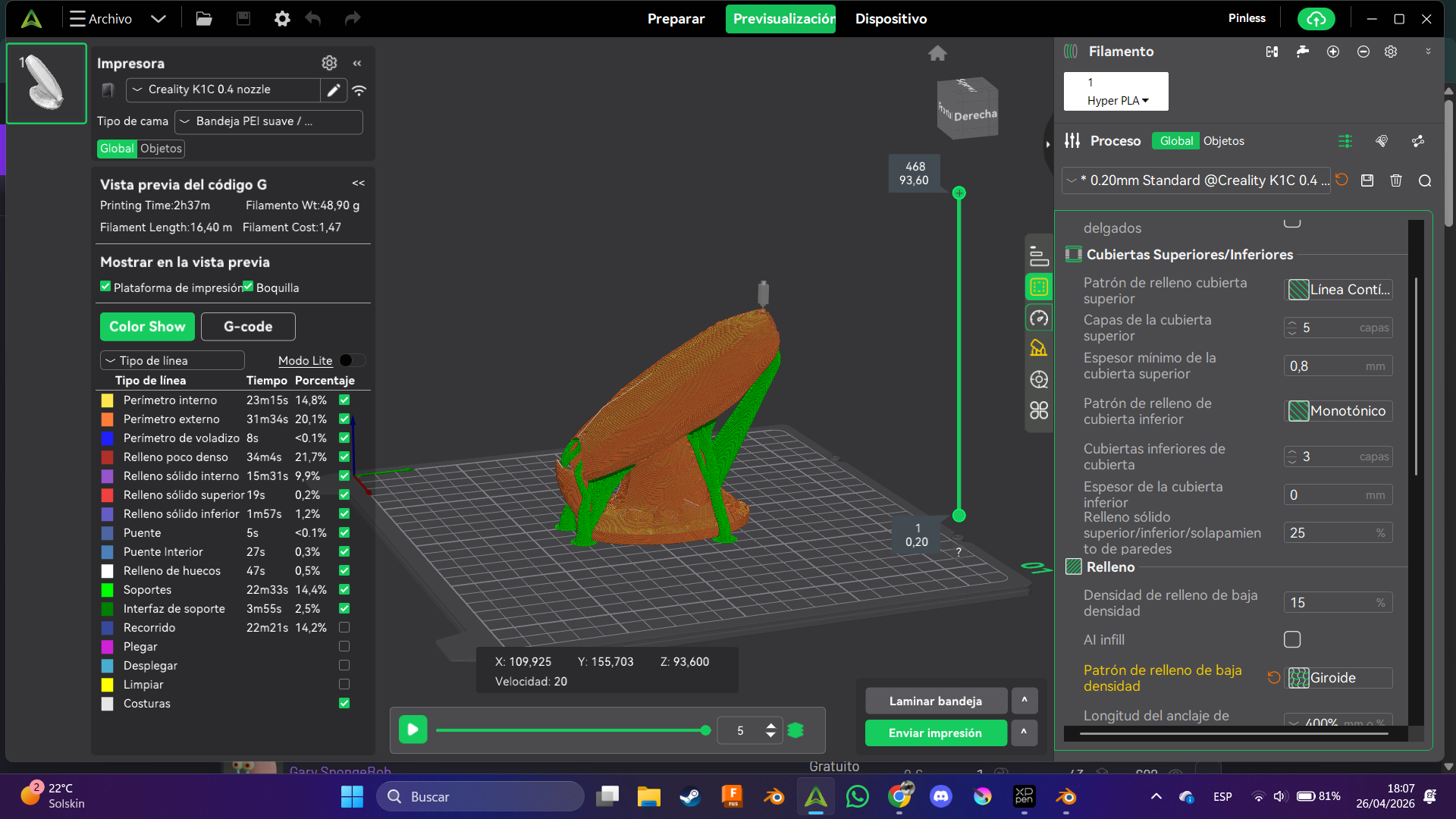Show Recorrido travel lines
Screen dimensions: 1456x819
point(344,627)
